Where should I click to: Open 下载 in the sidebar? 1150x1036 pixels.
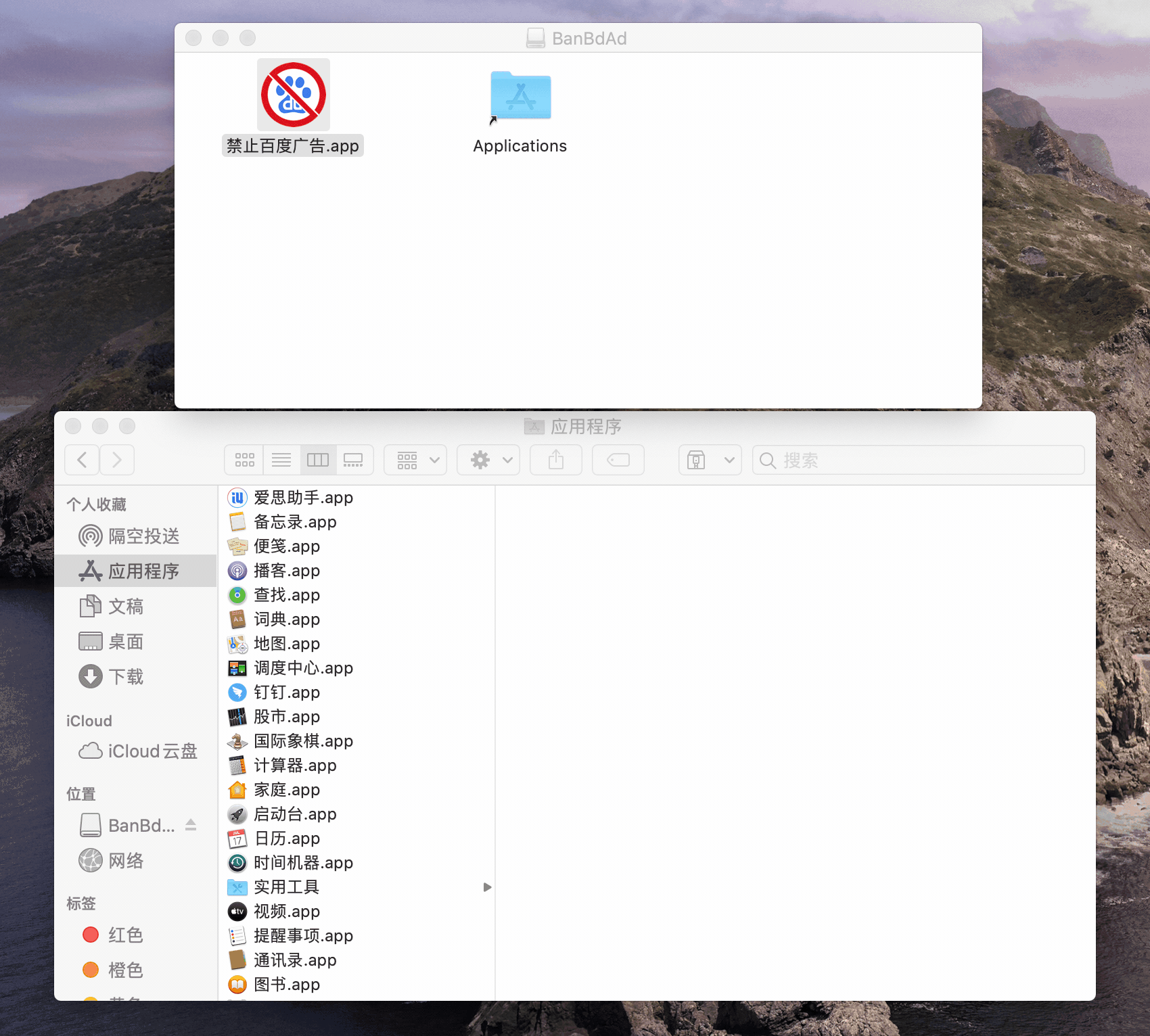coord(135,677)
